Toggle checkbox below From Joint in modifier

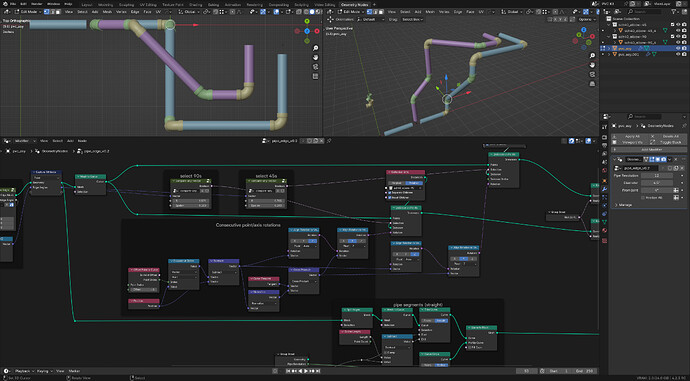643,198
